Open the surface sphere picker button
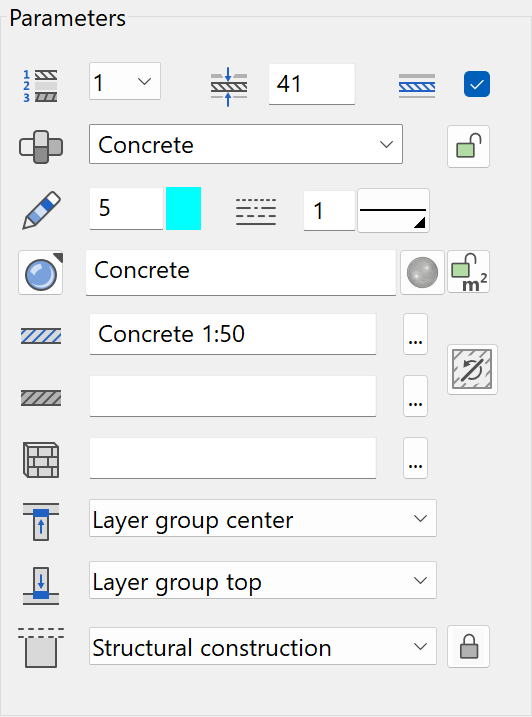 click(41, 273)
